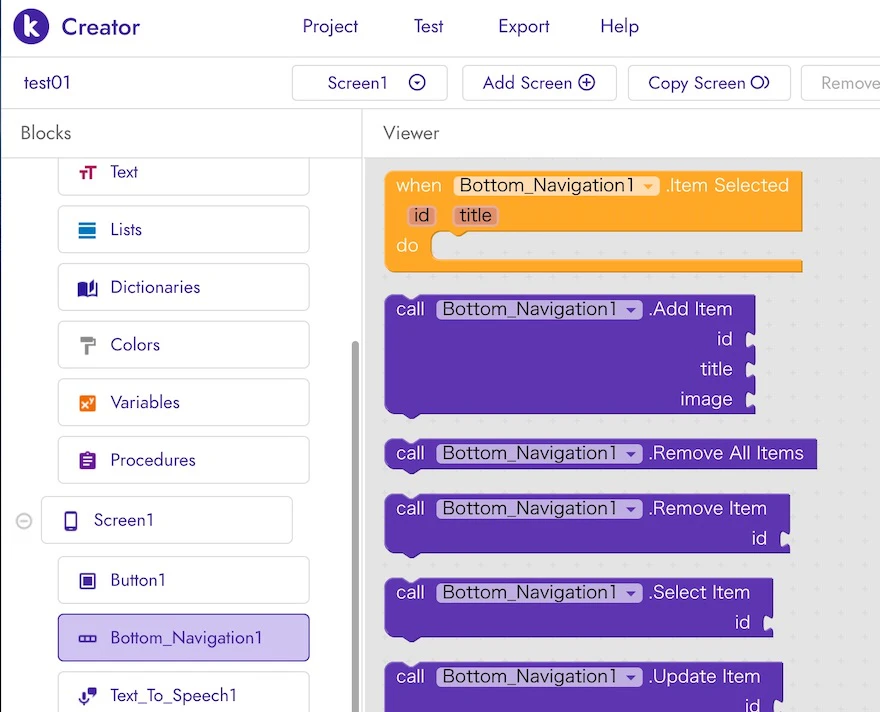Screen dimensions: 880x712
Task: Click the Text category icon
Action: pos(88,172)
